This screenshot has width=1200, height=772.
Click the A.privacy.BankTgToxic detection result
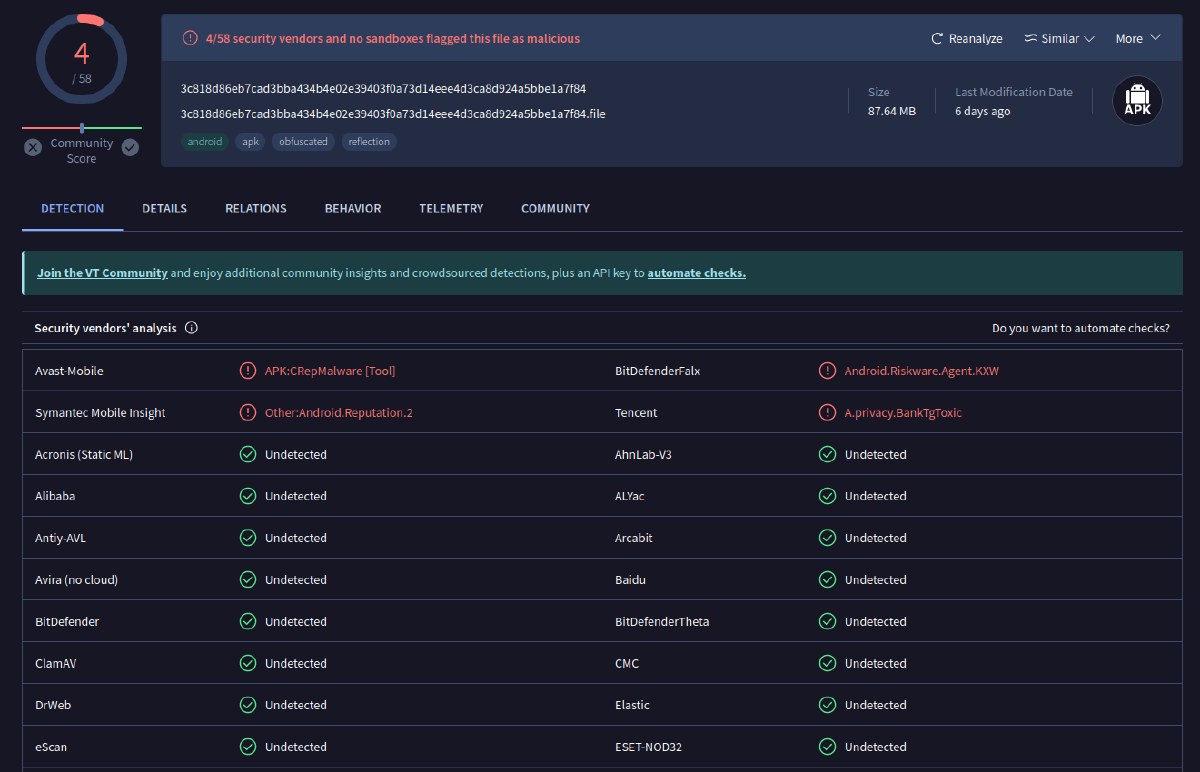(x=903, y=413)
